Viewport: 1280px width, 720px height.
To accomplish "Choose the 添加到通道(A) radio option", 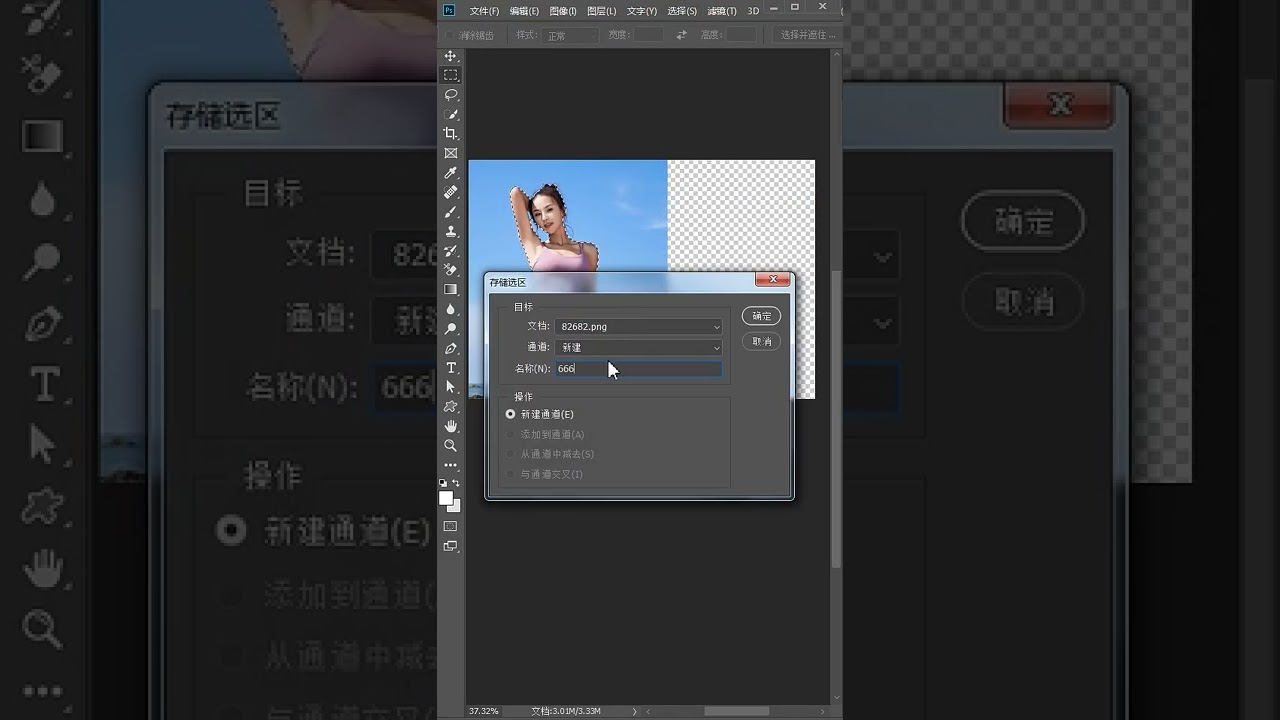I will coord(511,434).
